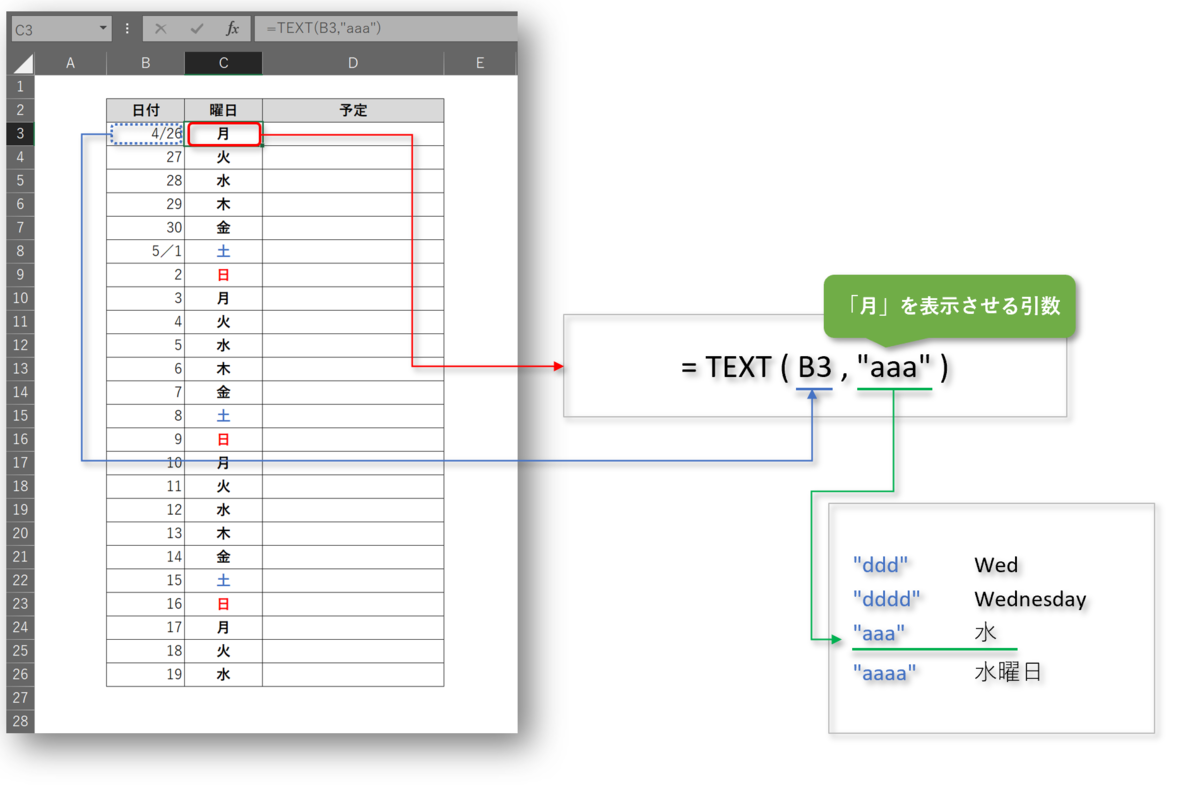Click the Select All corner triangle
Screen dimensions: 1200x785
point(21,63)
